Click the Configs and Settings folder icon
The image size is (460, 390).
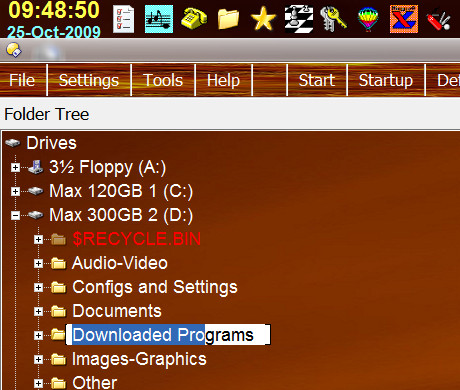59,287
